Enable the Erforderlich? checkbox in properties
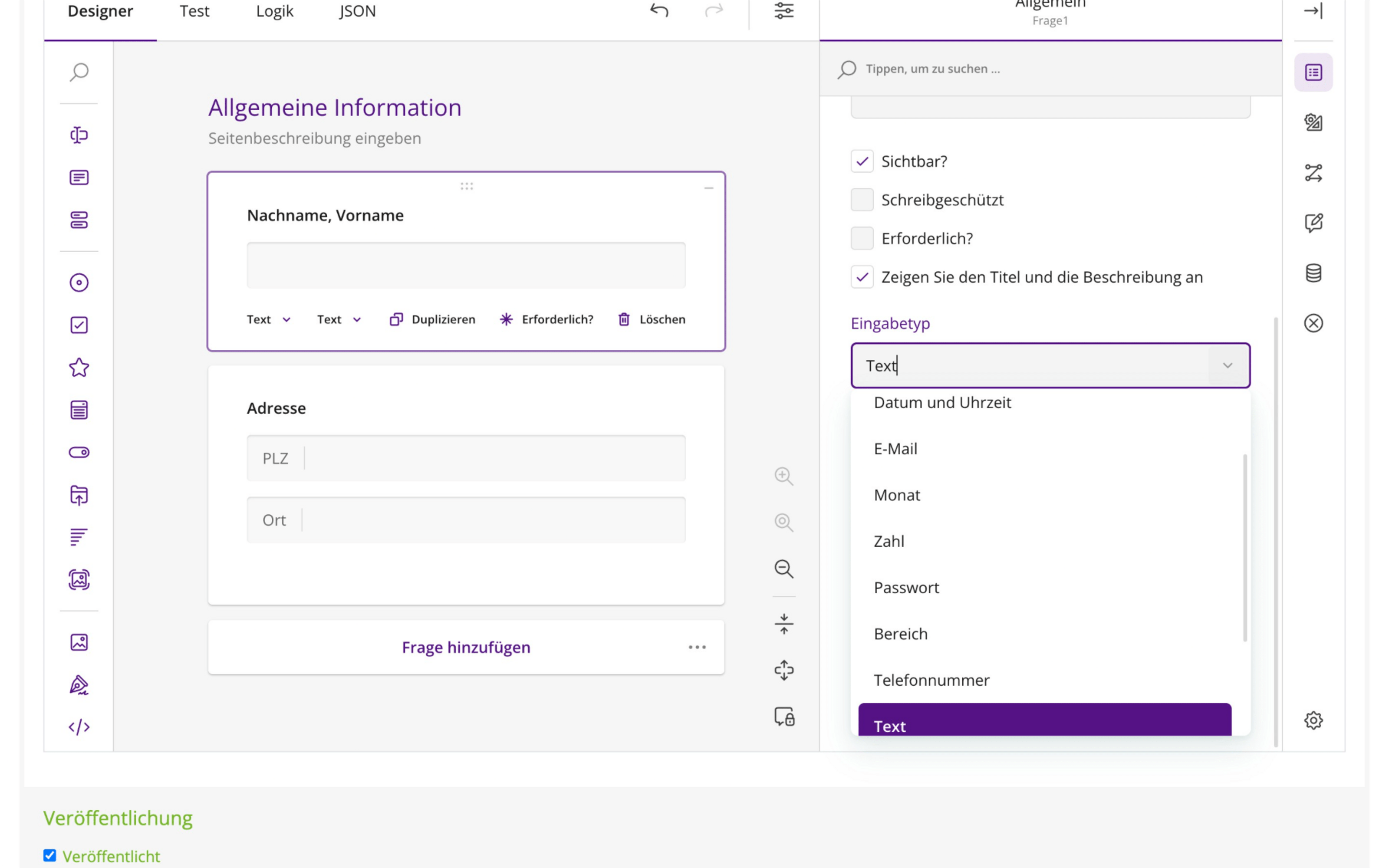 pyautogui.click(x=862, y=238)
